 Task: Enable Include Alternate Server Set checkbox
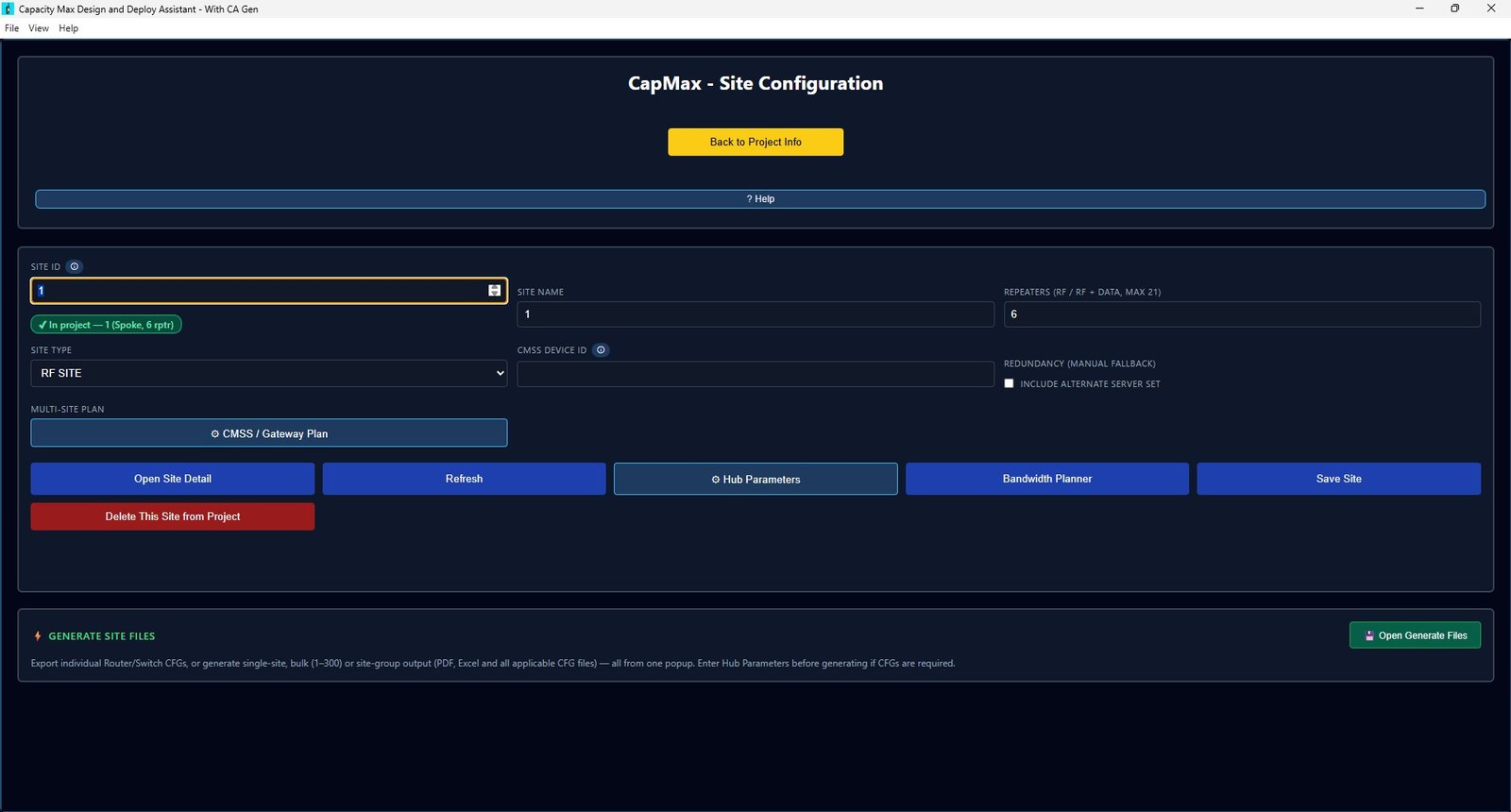[1009, 383]
